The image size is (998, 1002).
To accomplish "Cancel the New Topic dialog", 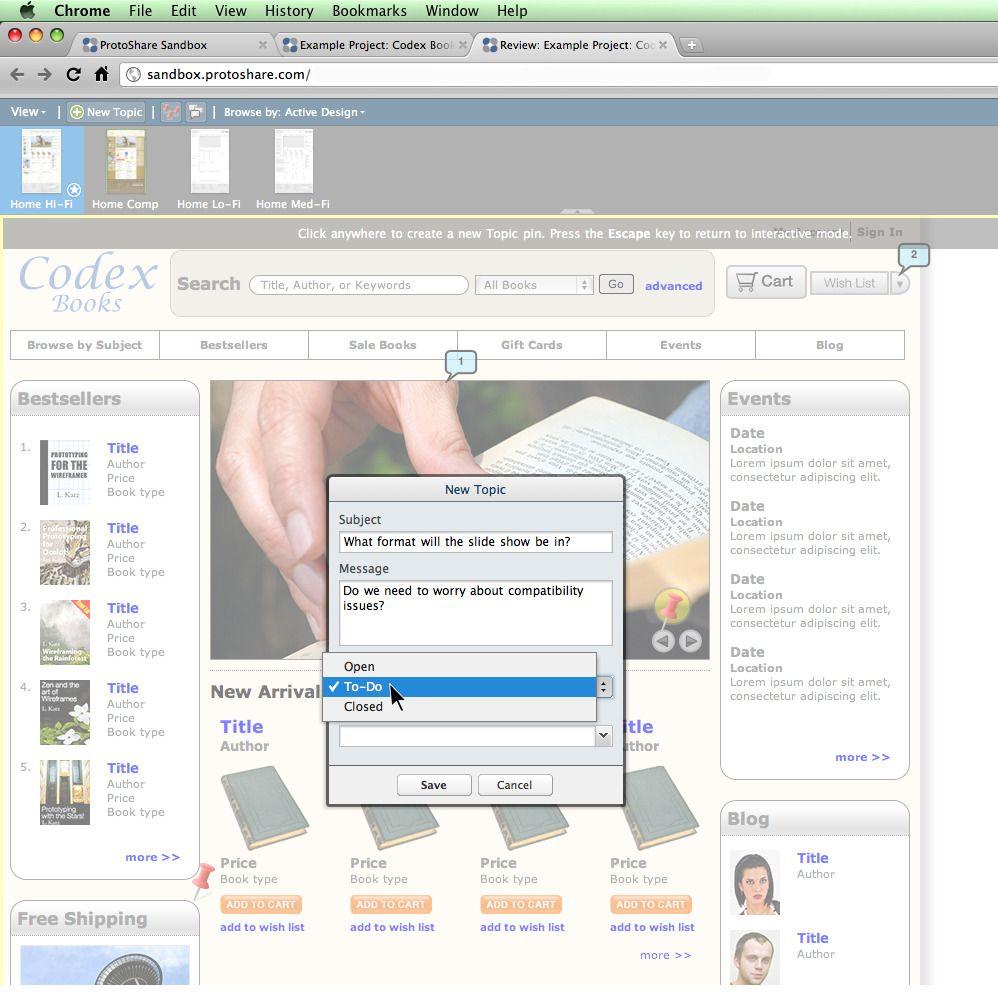I will tap(514, 785).
